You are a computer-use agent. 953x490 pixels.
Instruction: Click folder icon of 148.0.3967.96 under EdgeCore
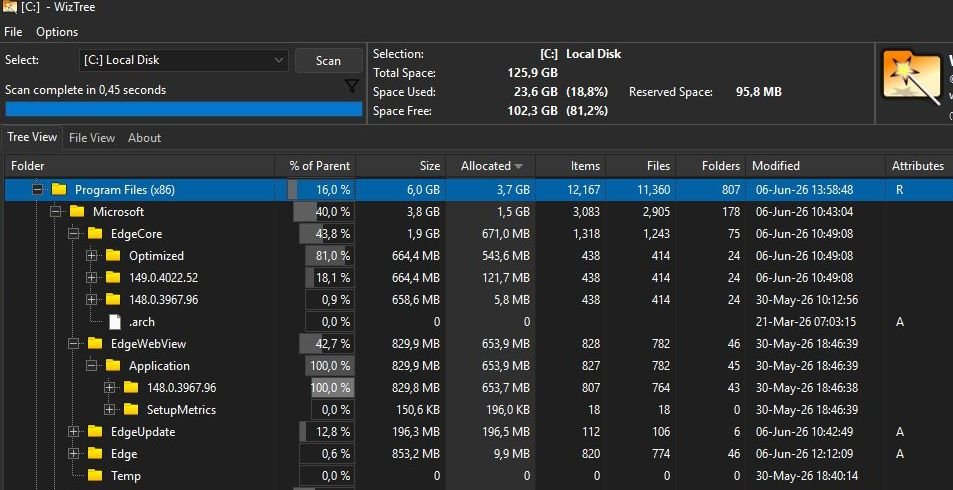(113, 299)
